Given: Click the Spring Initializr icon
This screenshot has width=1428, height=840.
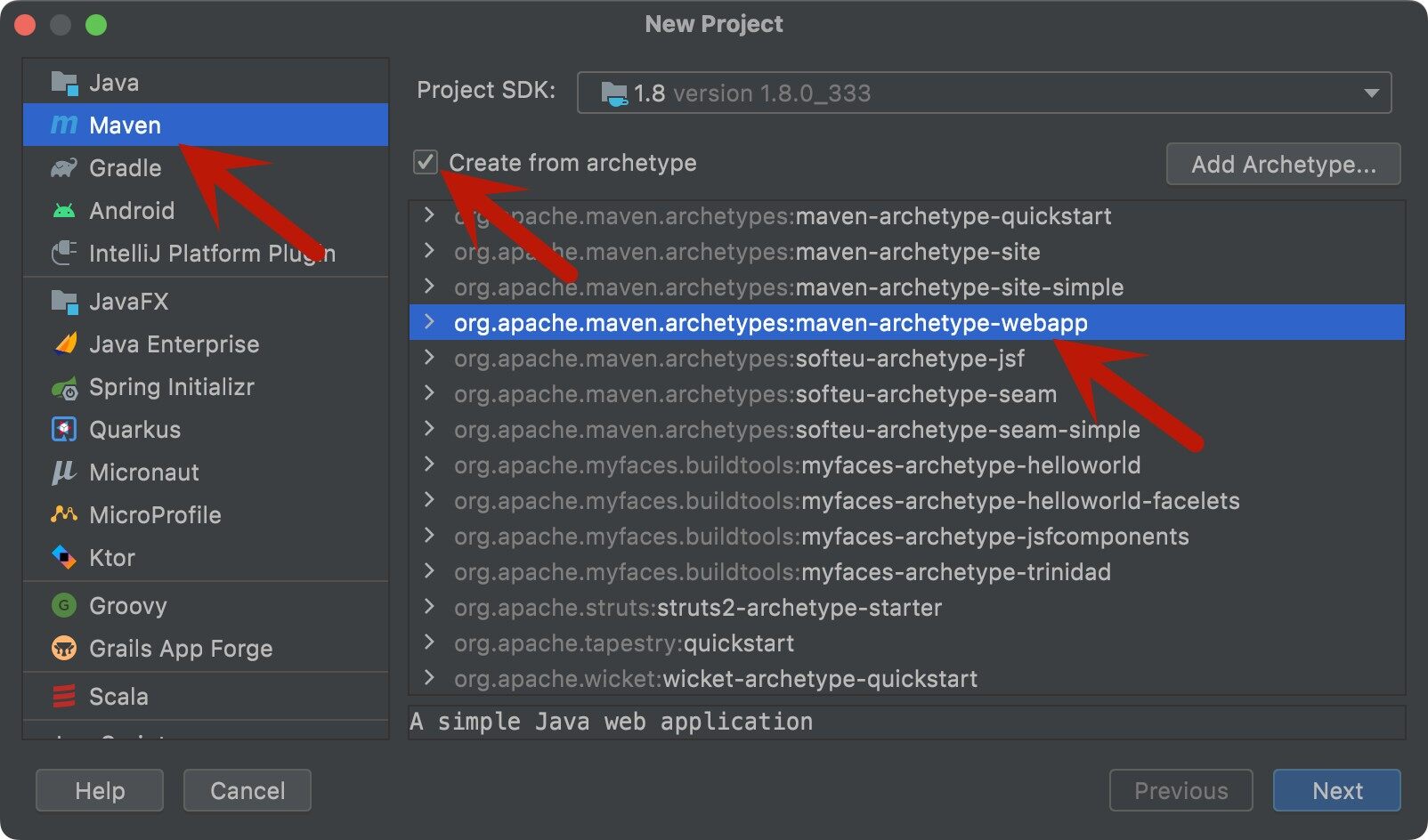Looking at the screenshot, I should [x=64, y=388].
